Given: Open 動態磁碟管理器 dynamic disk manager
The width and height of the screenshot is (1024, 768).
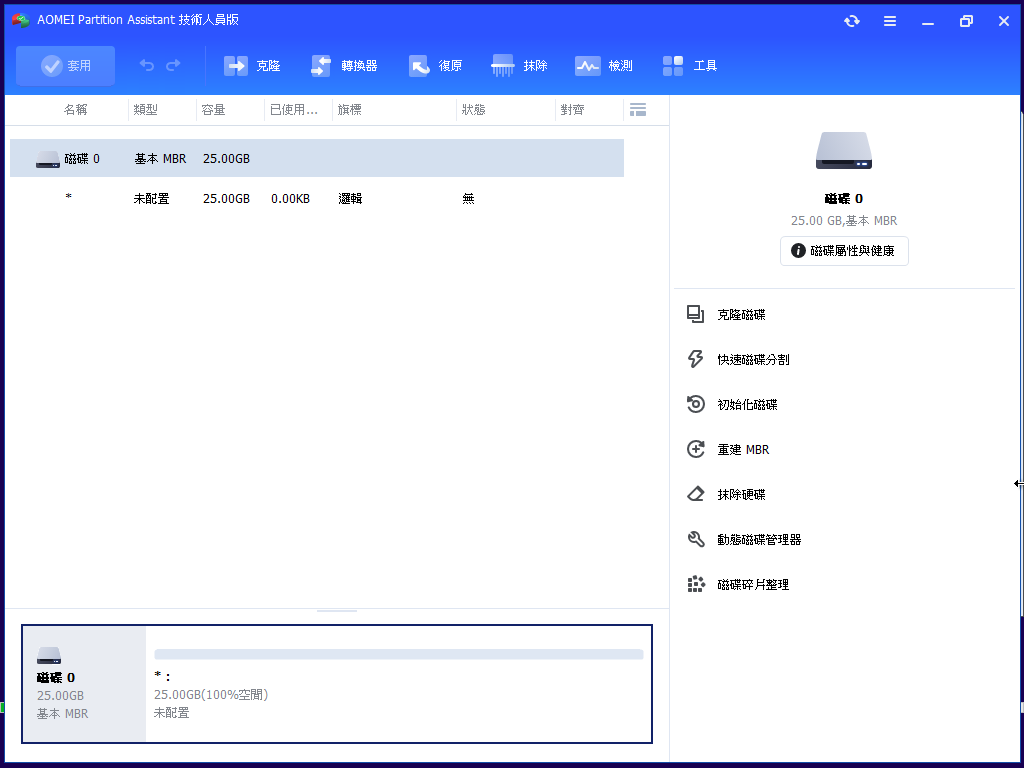Looking at the screenshot, I should pyautogui.click(x=759, y=540).
